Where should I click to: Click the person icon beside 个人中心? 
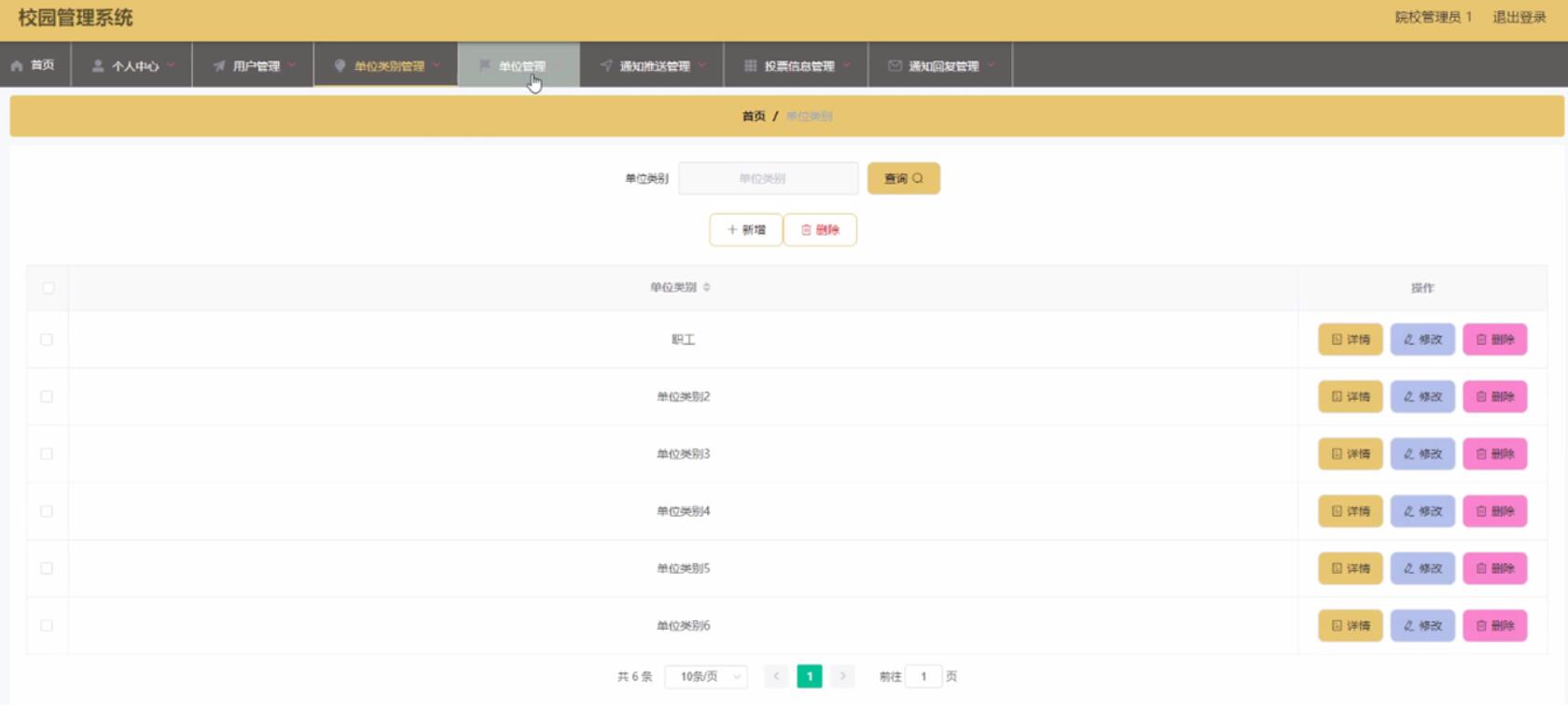coord(97,65)
